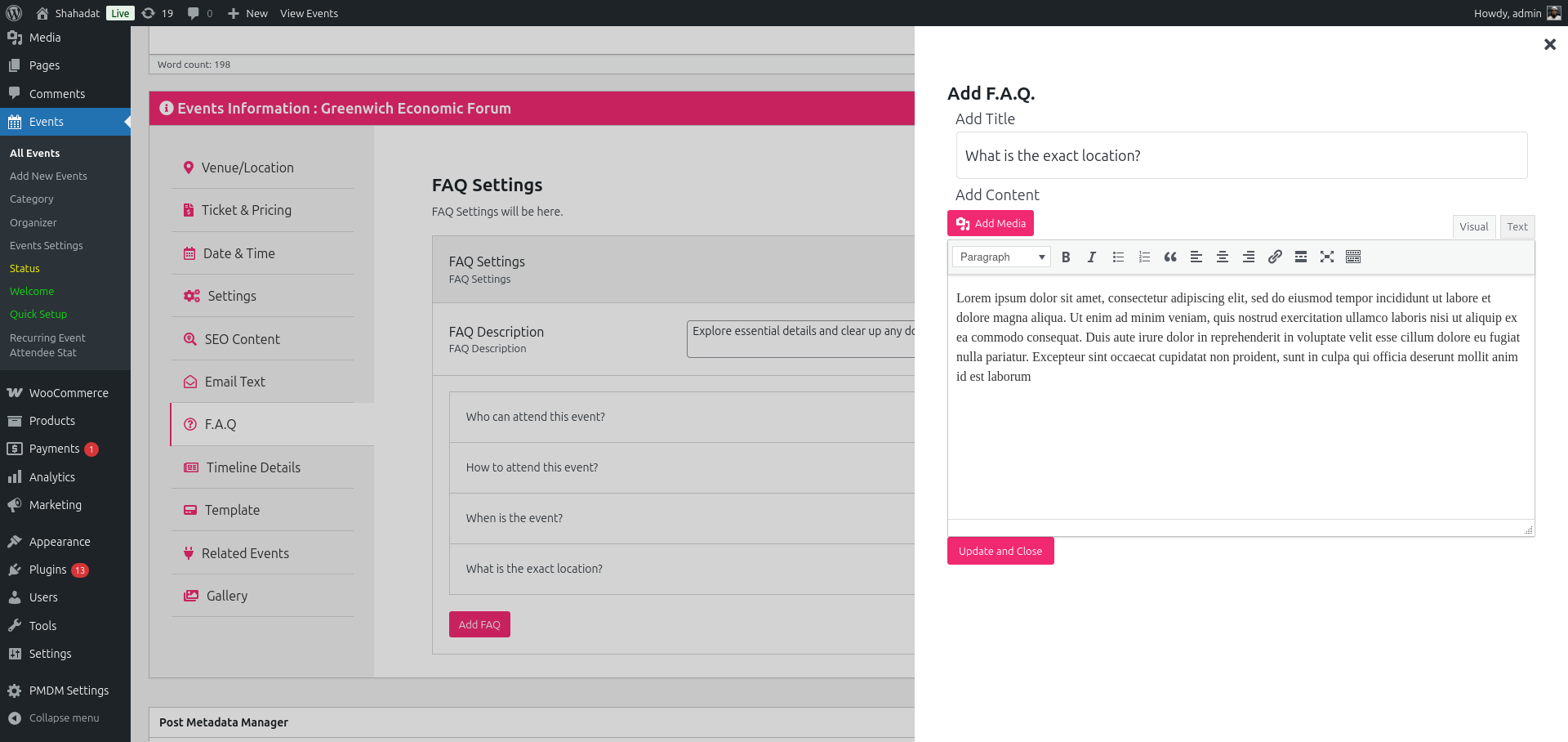Open Recurring Event Attendee Stat

[x=47, y=345]
